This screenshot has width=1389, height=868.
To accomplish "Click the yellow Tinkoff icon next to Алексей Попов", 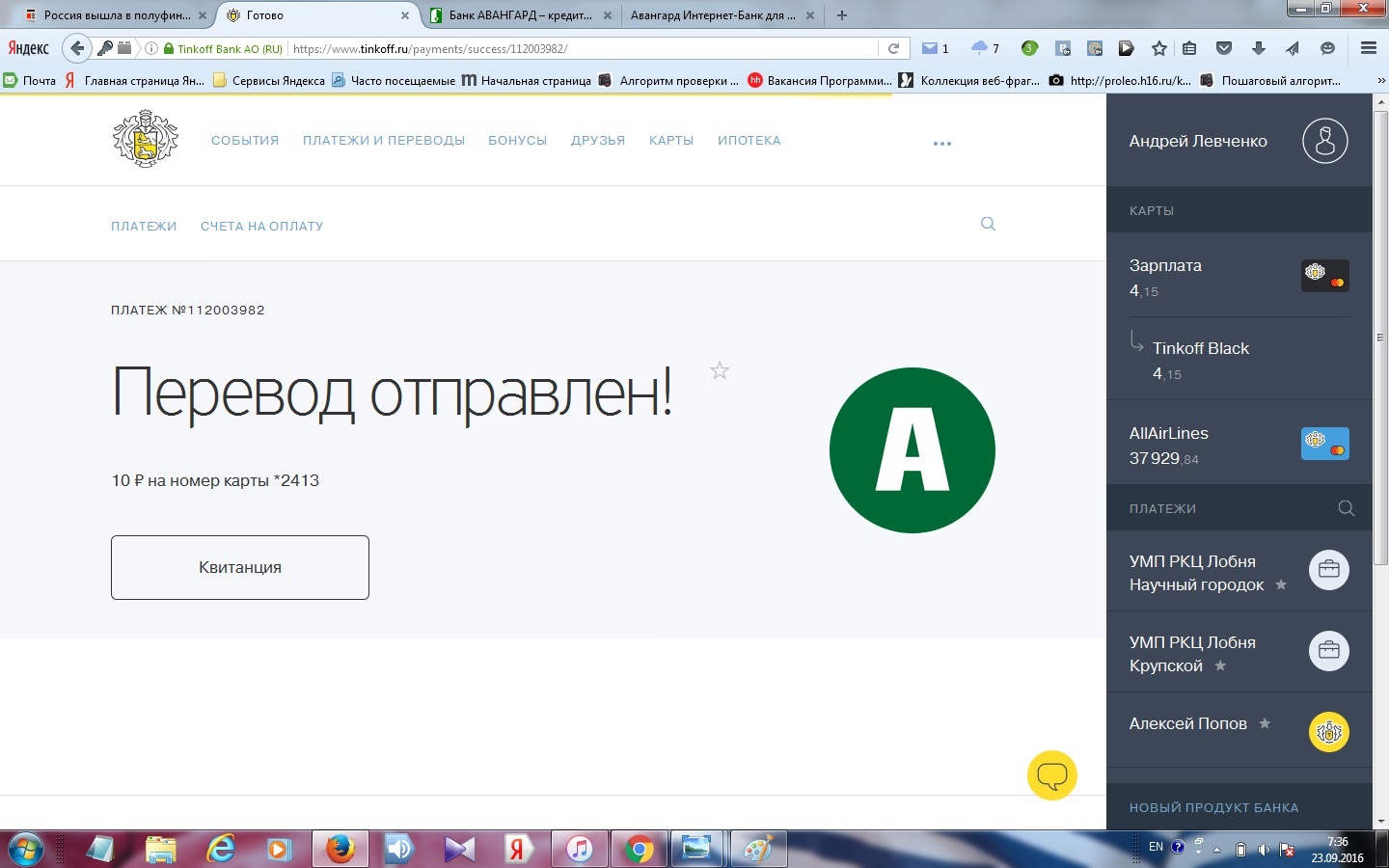I will 1328,732.
